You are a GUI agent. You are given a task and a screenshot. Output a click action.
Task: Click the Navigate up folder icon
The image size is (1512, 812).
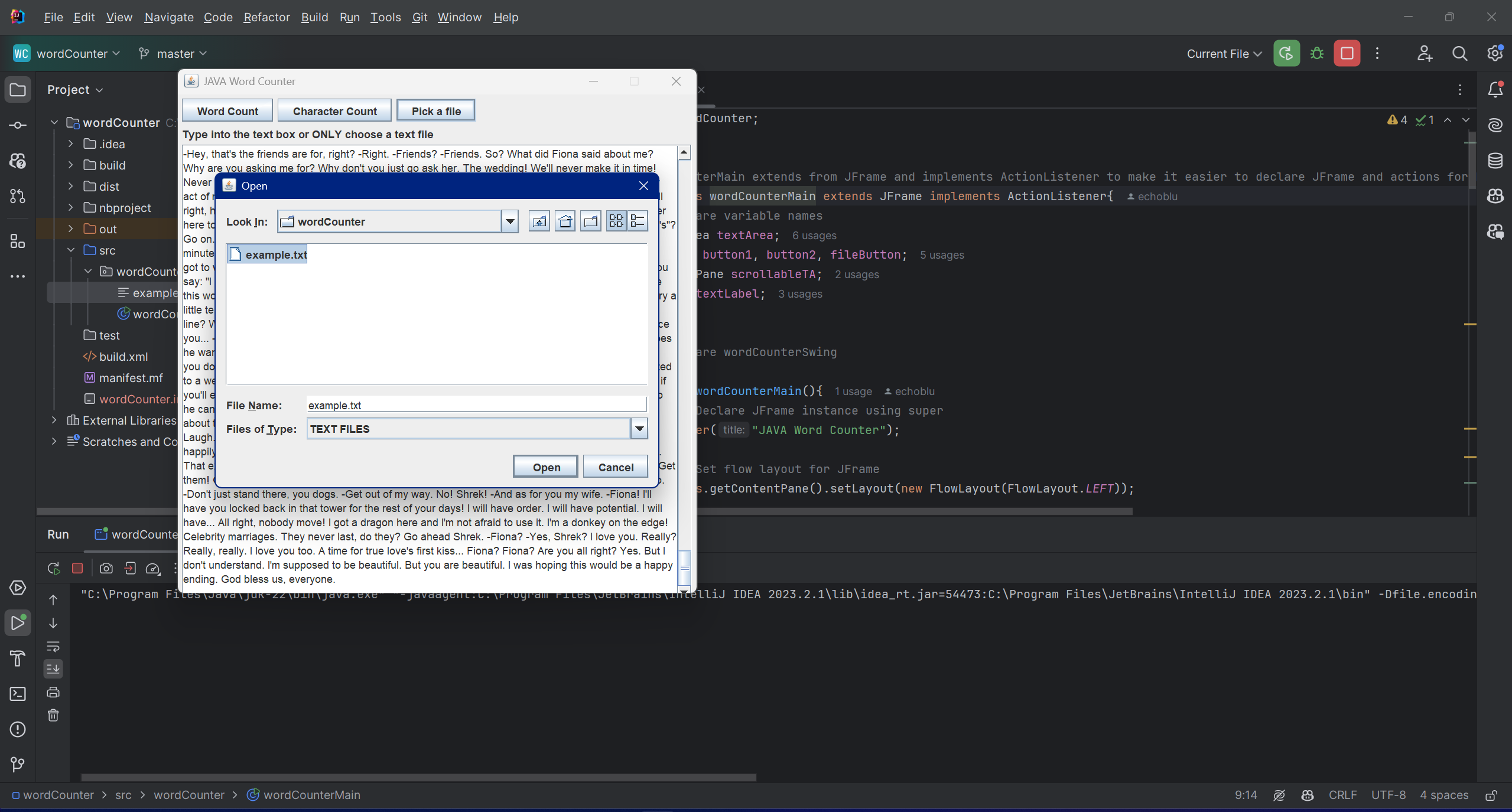(539, 221)
